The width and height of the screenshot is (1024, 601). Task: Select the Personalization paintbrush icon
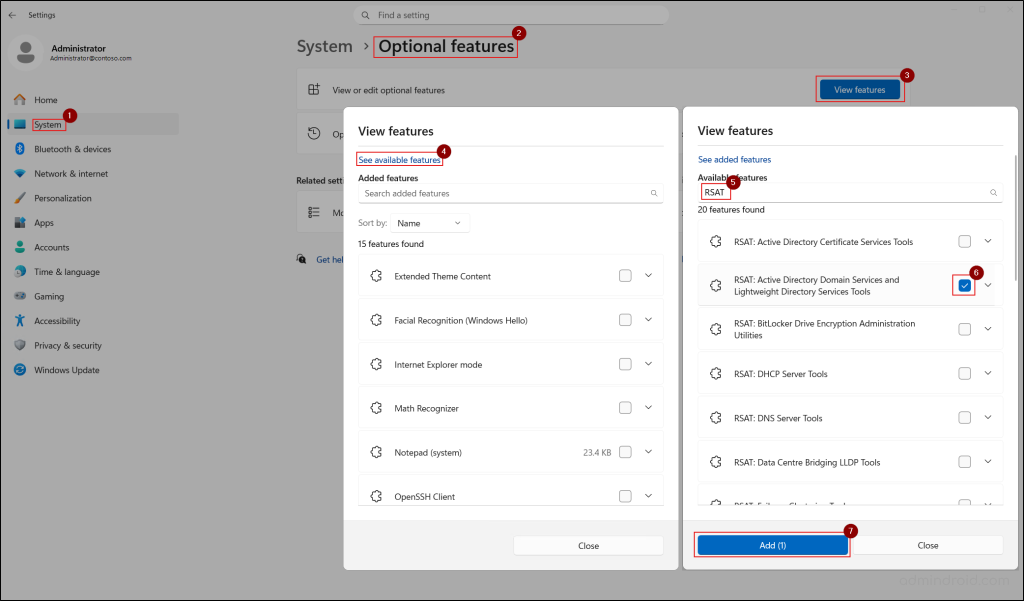[x=20, y=197]
